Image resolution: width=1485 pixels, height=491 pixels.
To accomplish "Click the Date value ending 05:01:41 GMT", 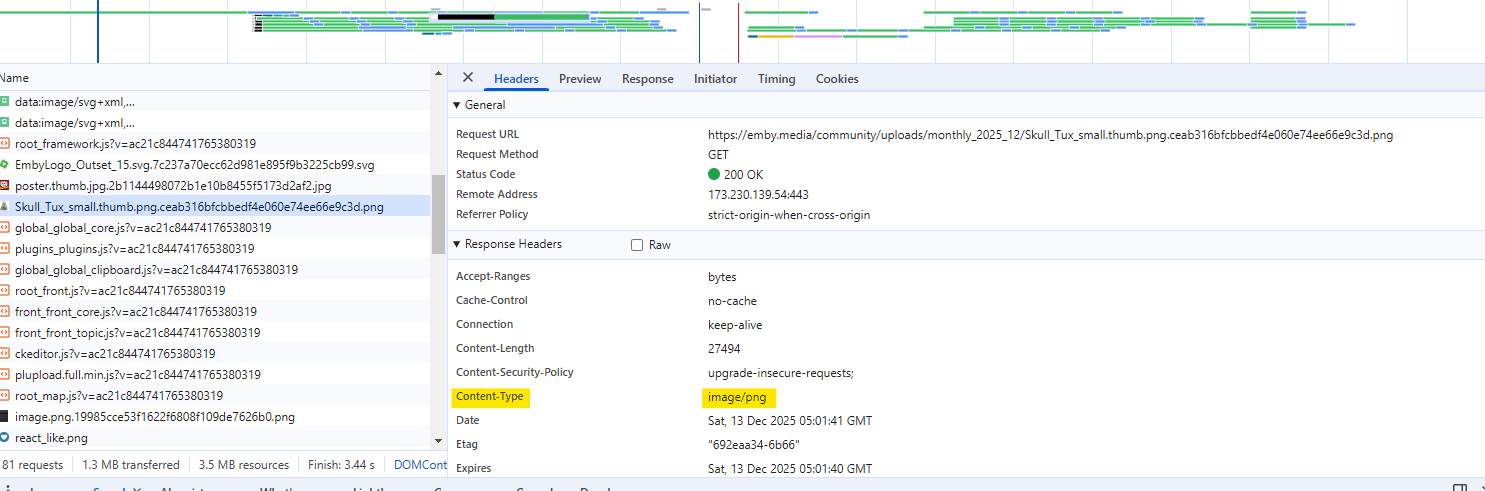I will click(790, 421).
